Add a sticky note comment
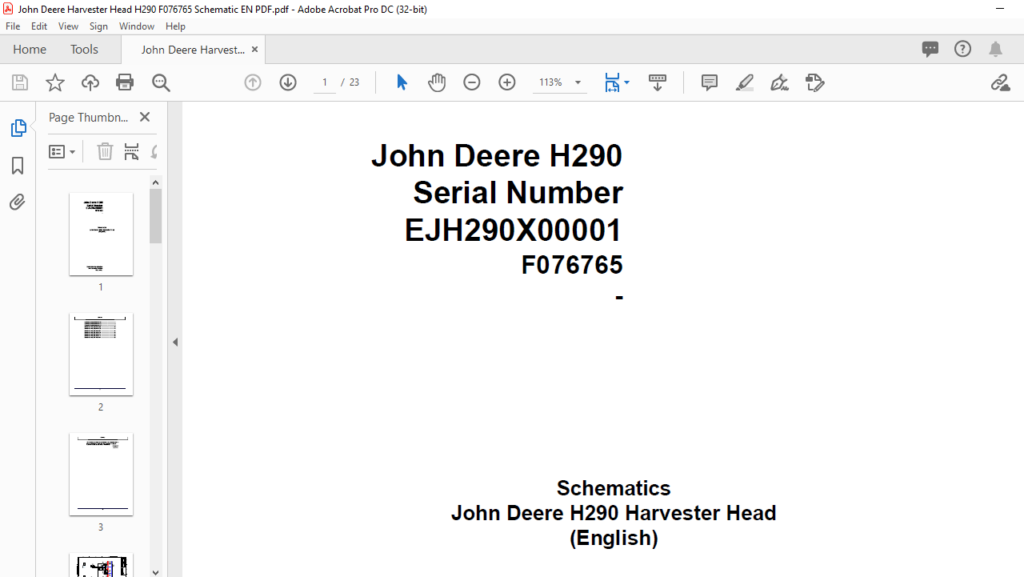1024x577 pixels. point(709,82)
